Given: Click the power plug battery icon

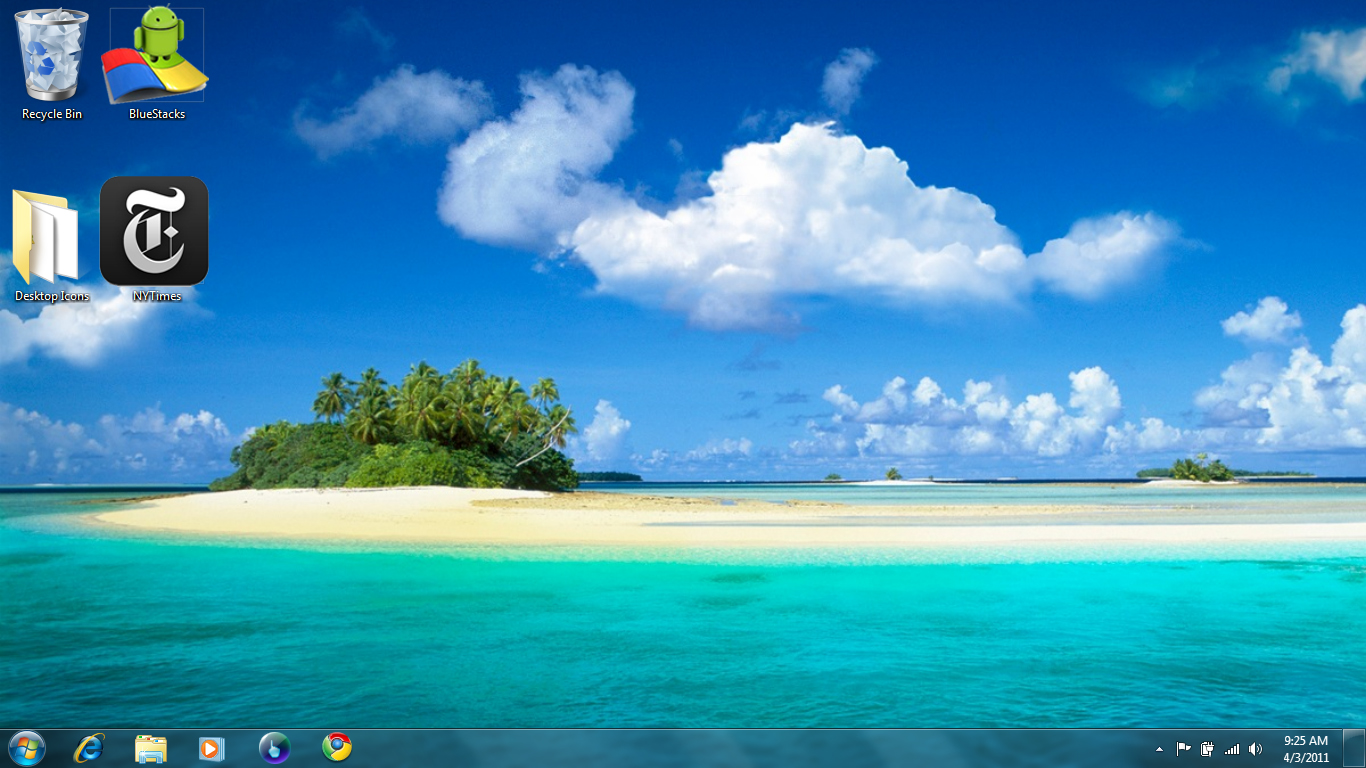Looking at the screenshot, I should tap(1207, 749).
